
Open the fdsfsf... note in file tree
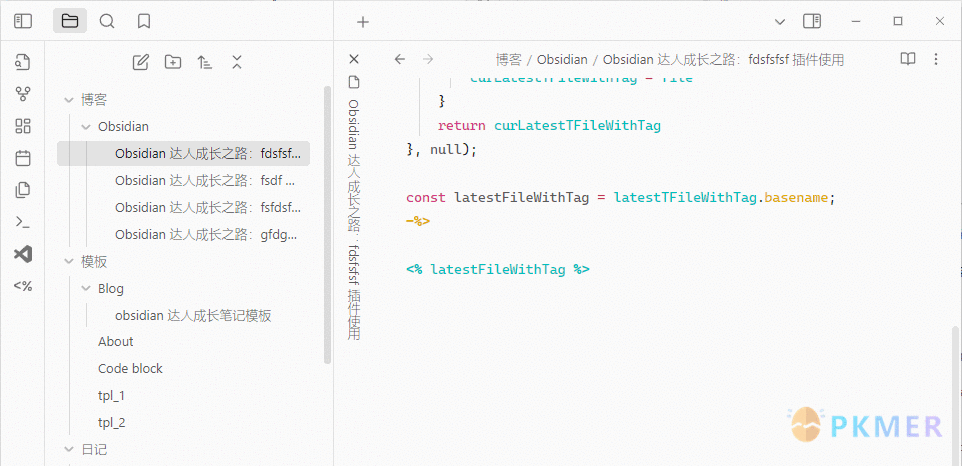(183, 153)
